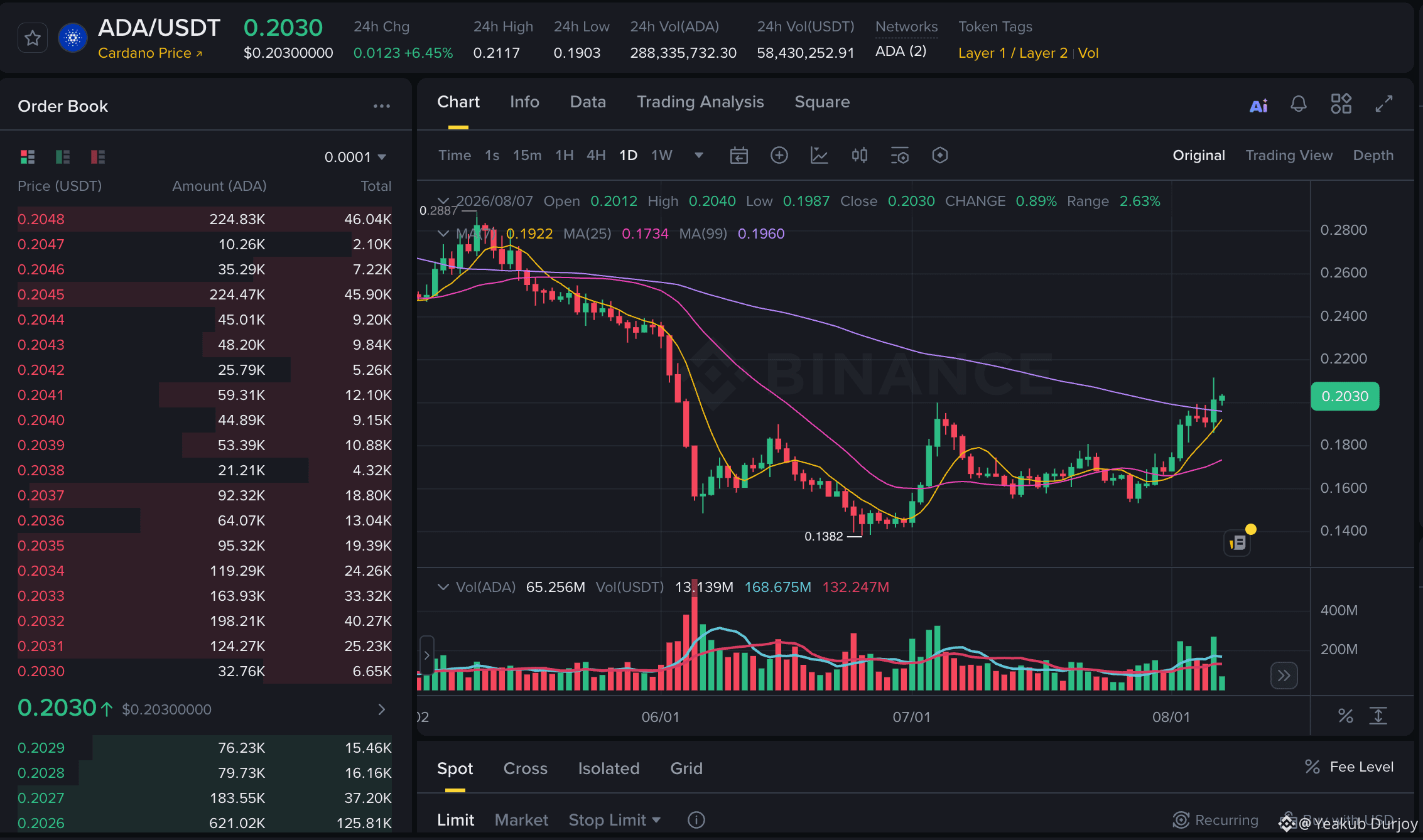This screenshot has height=840, width=1423.
Task: Select the 1s time interval
Action: point(492,155)
